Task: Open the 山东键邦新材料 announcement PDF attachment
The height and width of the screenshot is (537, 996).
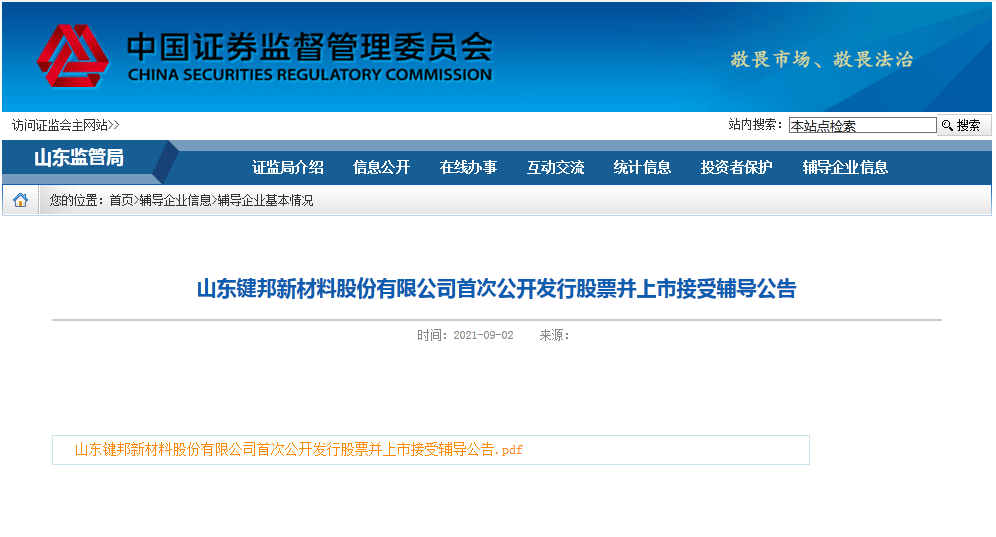Action: [x=298, y=450]
